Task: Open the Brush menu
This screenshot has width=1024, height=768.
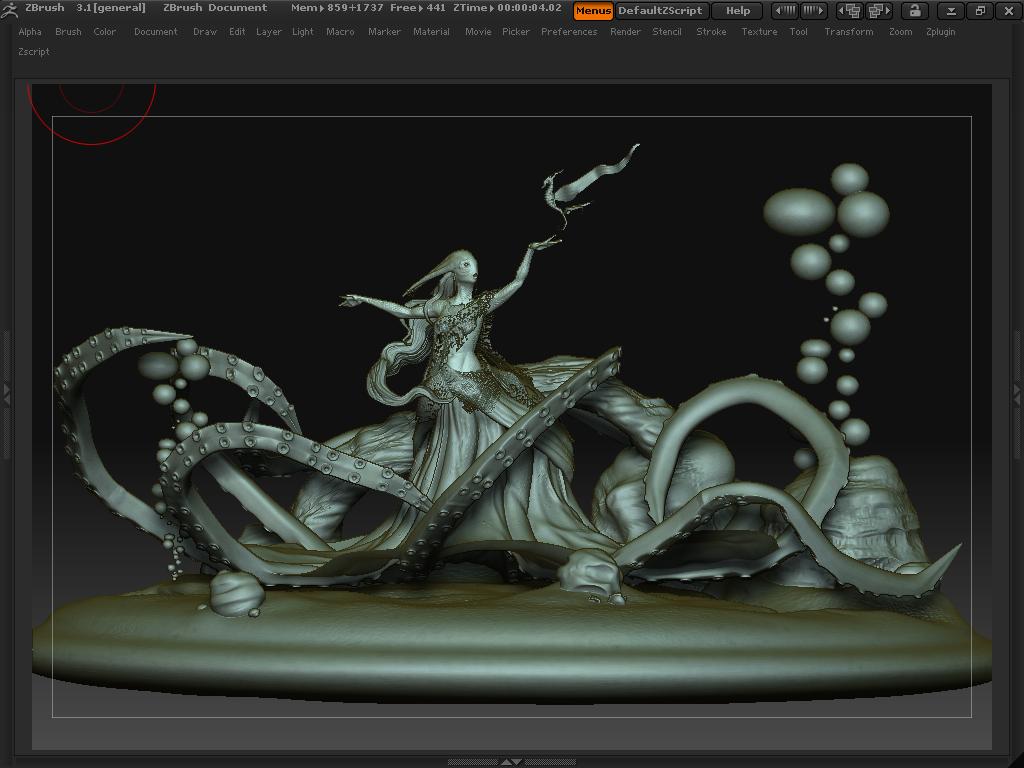Action: (x=69, y=31)
